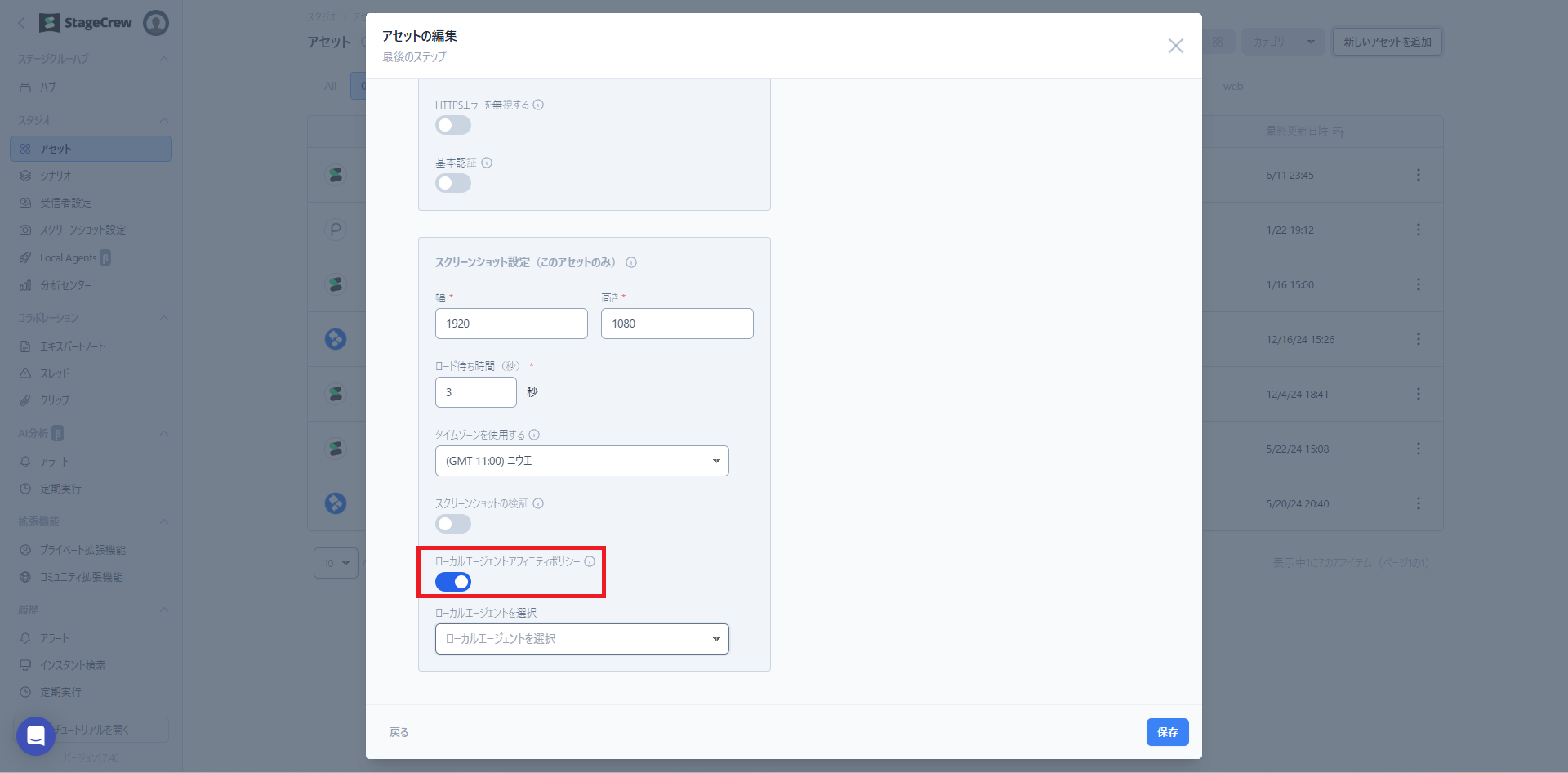Screen dimensions: 1568x773
Task: Click info icon beside タイムゾーンを使用する
Action: click(534, 435)
